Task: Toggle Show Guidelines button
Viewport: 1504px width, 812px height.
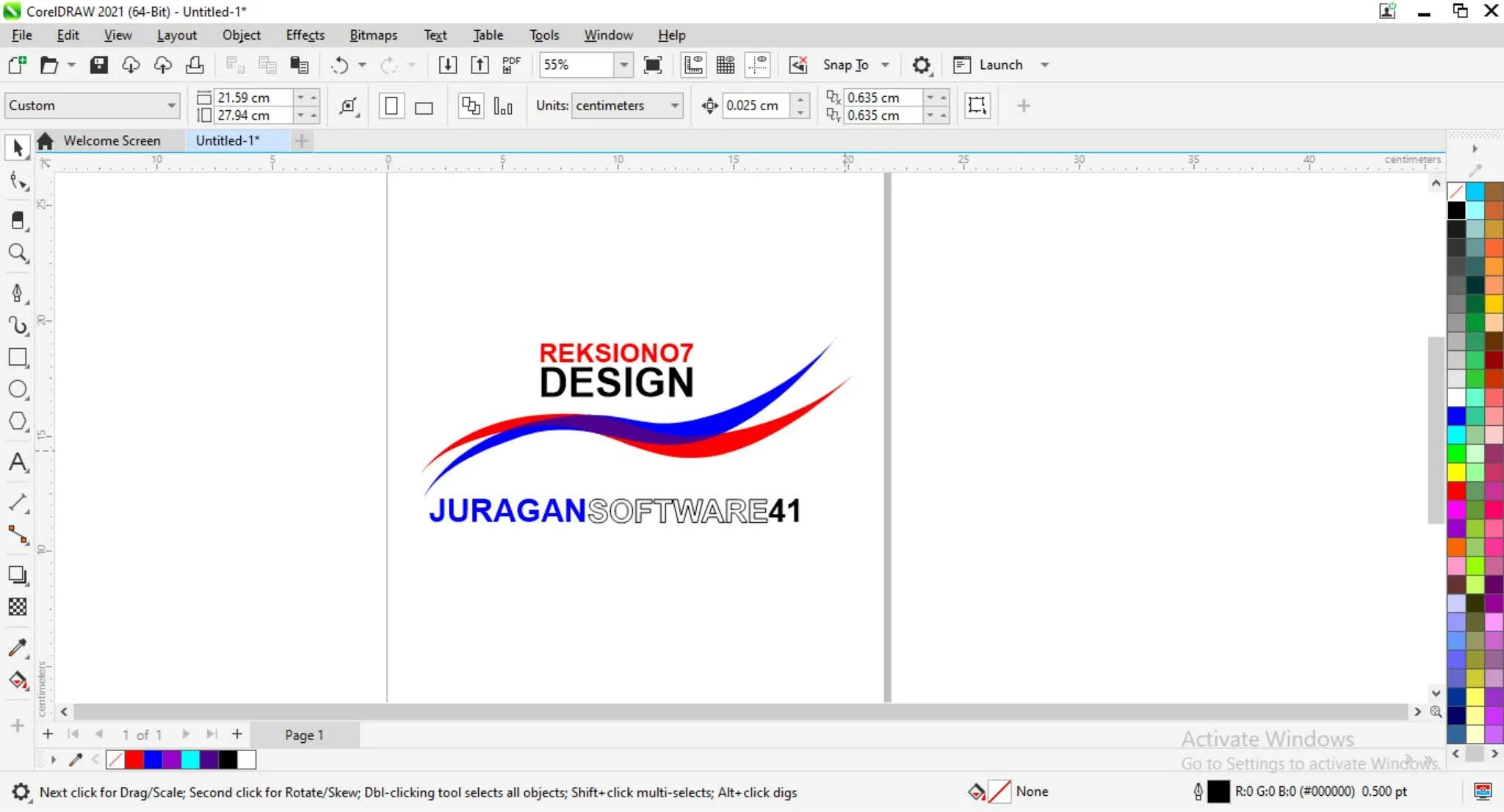Action: (758, 65)
